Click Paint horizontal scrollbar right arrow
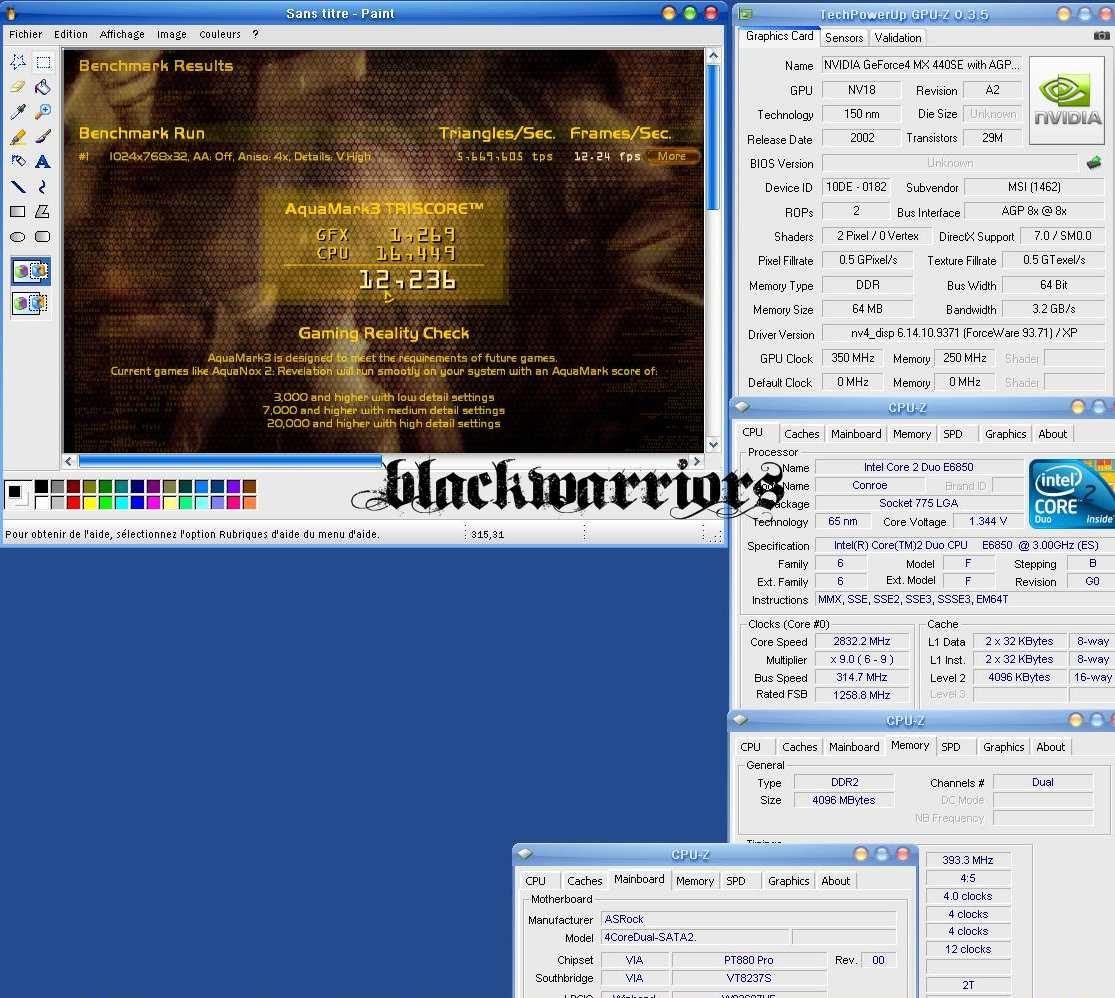 click(698, 461)
